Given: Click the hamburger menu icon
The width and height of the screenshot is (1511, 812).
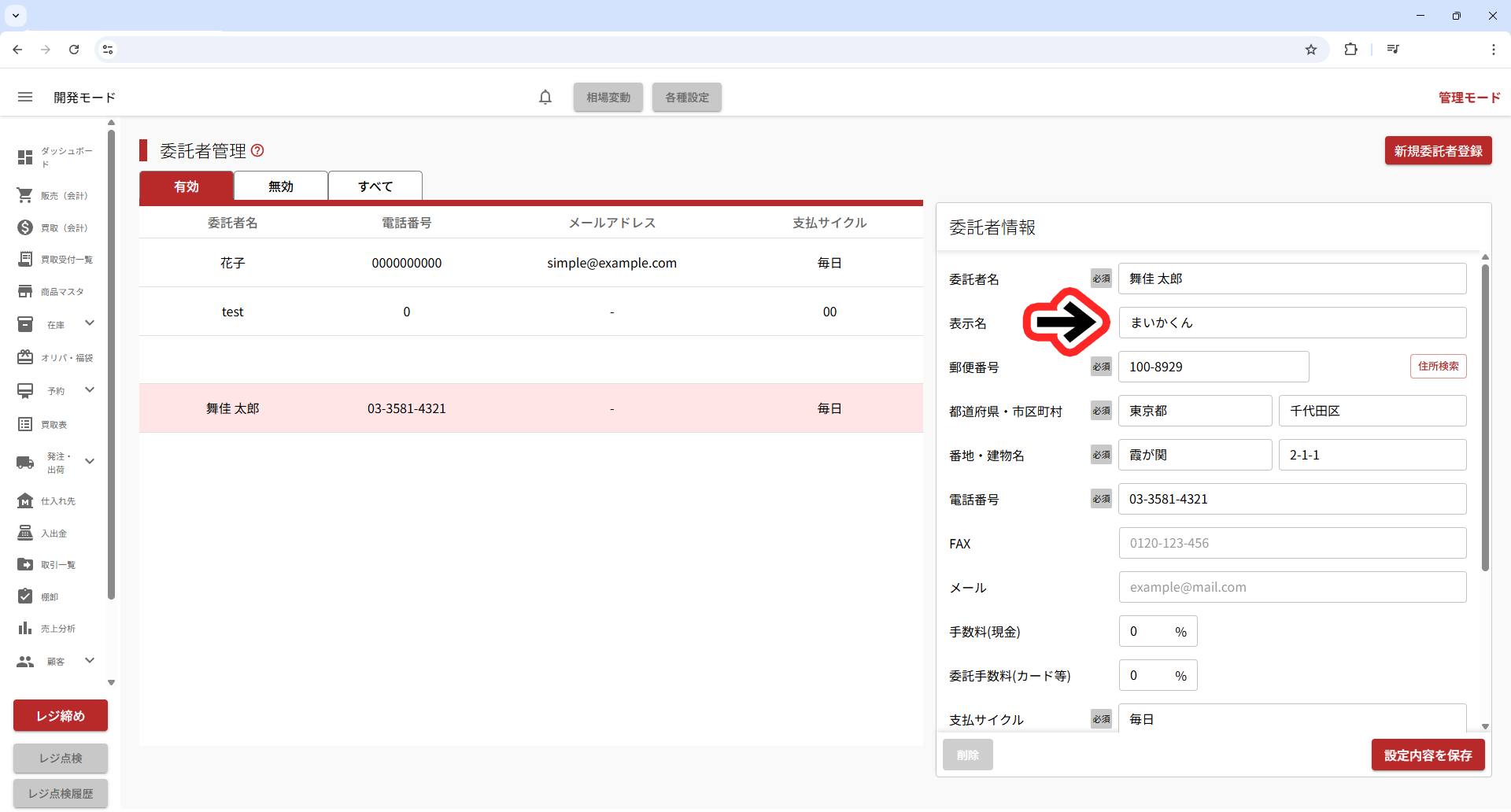Looking at the screenshot, I should [25, 98].
